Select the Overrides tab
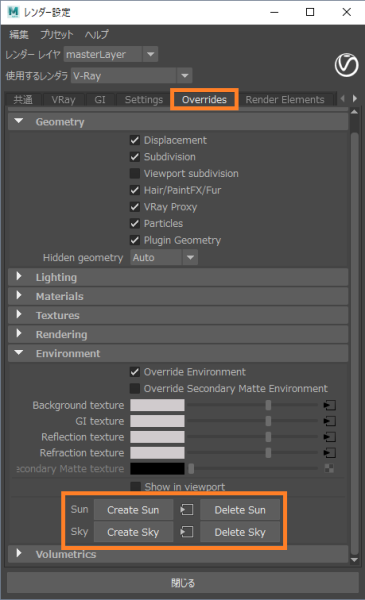The height and width of the screenshot is (600, 365). pos(204,100)
